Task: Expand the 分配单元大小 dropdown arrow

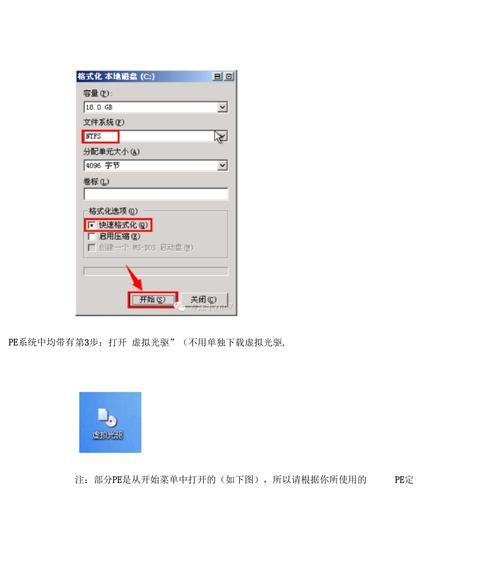Action: pos(222,165)
